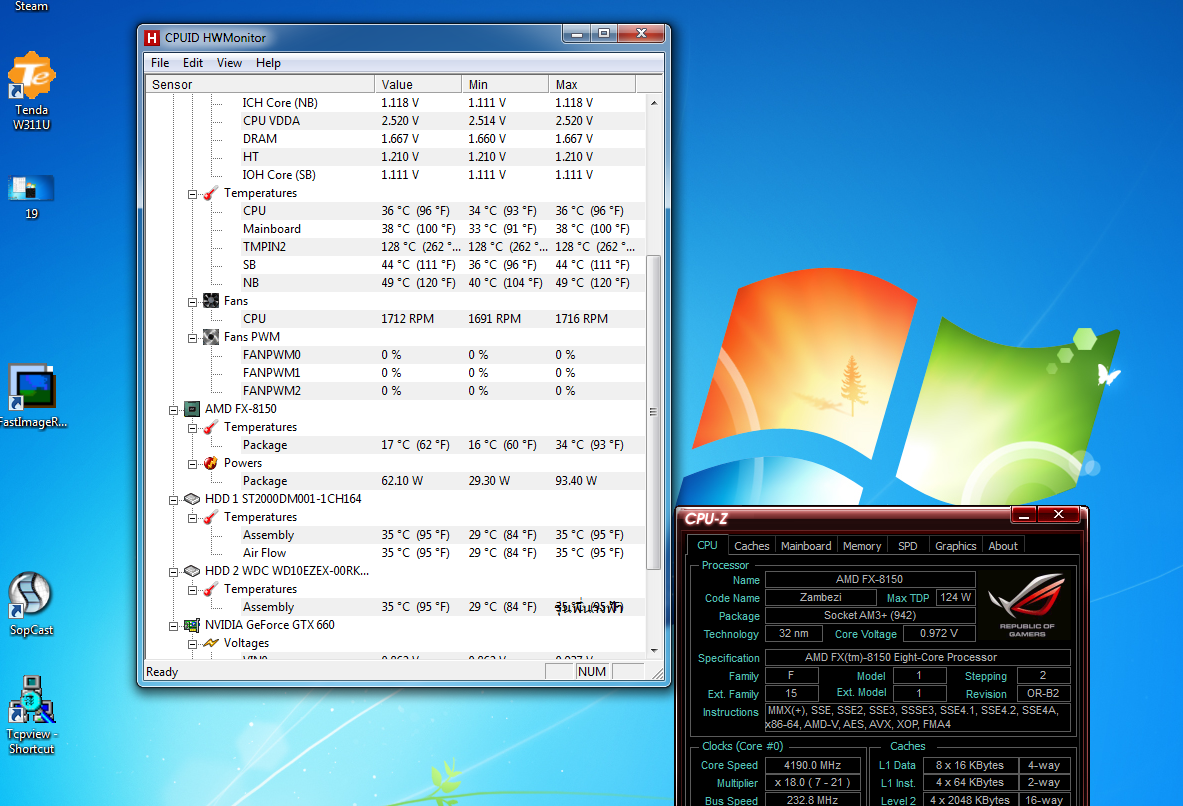Image resolution: width=1183 pixels, height=806 pixels.
Task: Click the Core Voltage 0.972 V field
Action: [939, 634]
